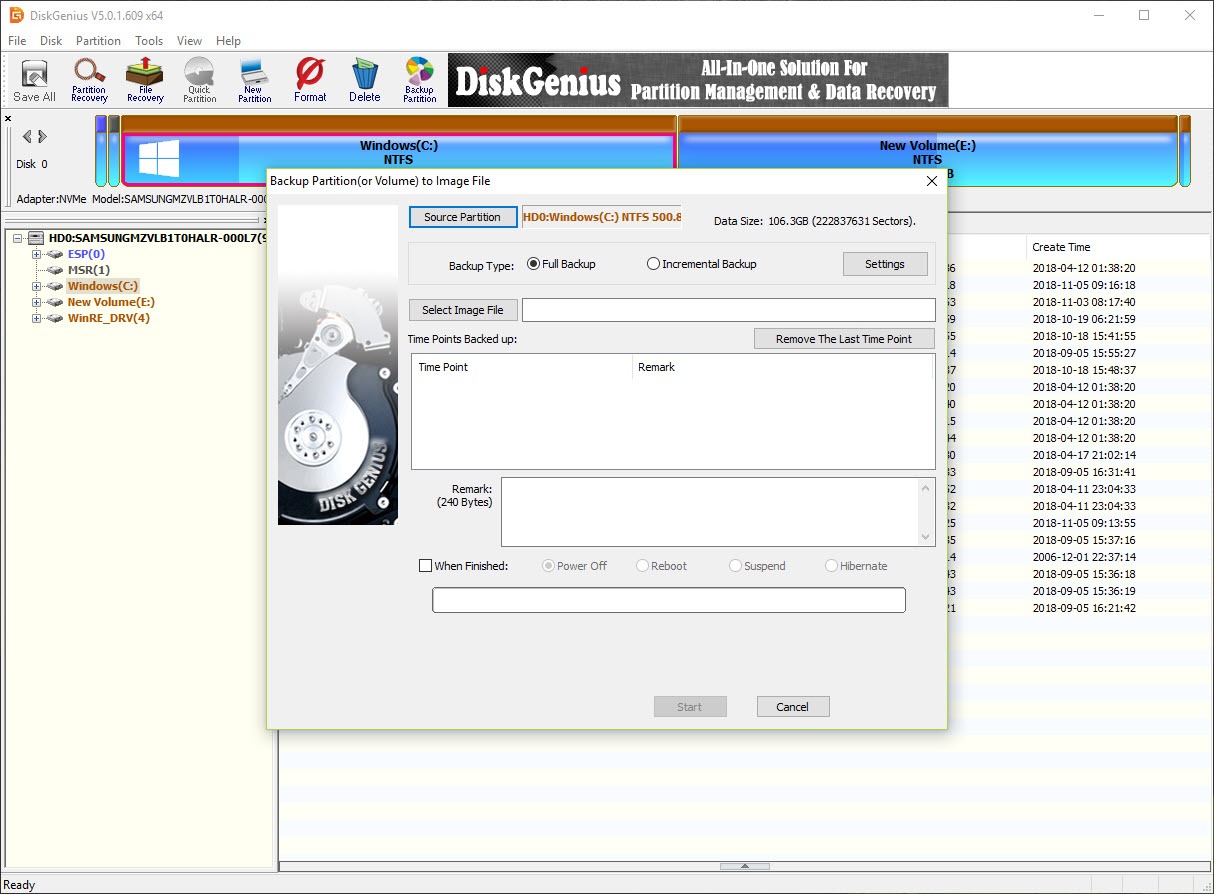Launch the File Recovery tool
Viewport: 1214px width, 894px height.
click(145, 80)
